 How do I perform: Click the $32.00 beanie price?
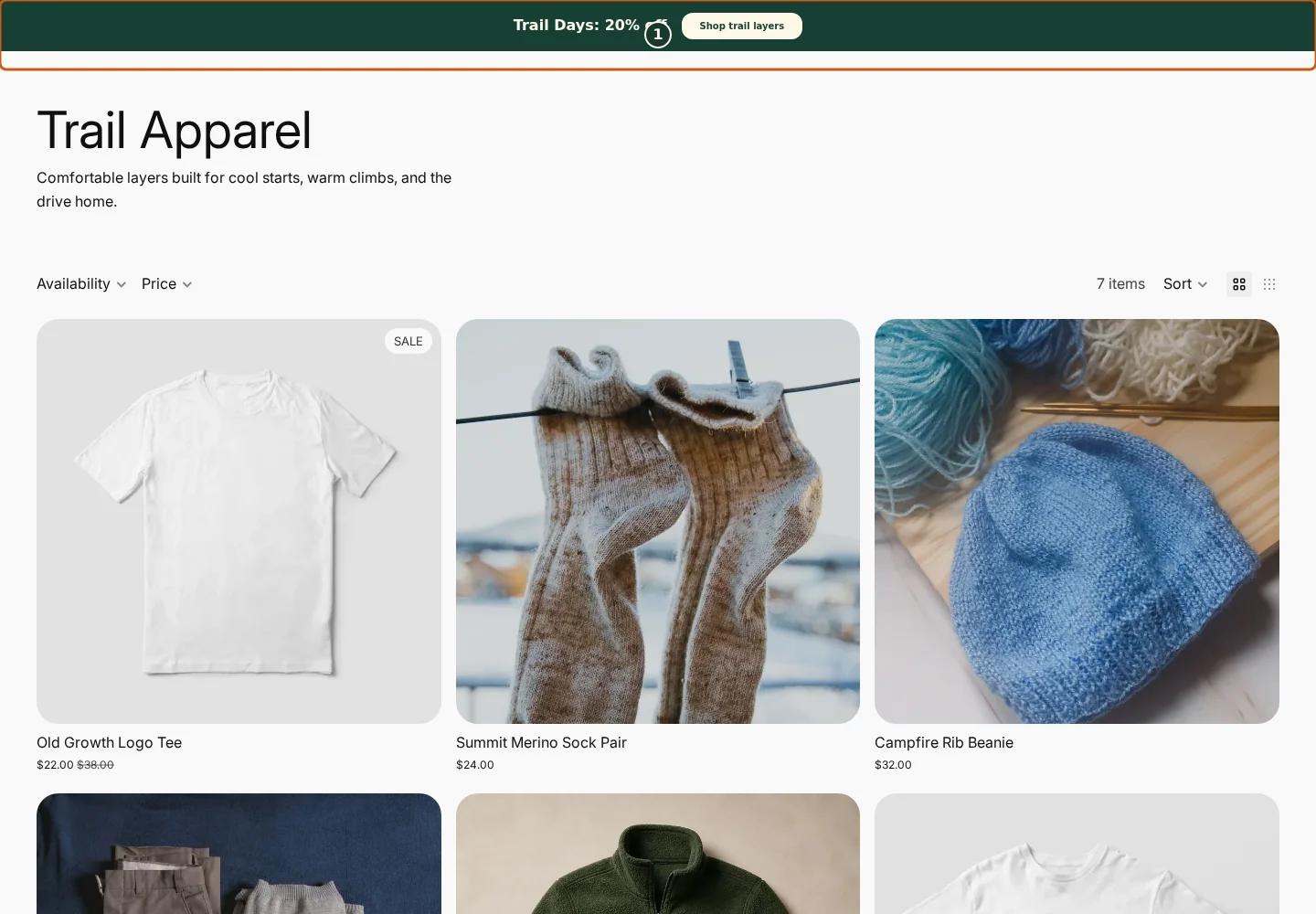click(893, 765)
